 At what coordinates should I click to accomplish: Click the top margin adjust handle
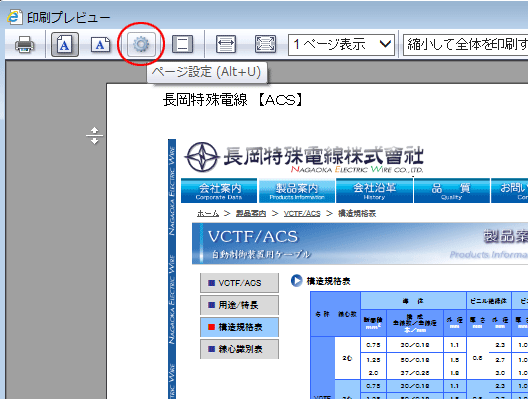pos(94,136)
